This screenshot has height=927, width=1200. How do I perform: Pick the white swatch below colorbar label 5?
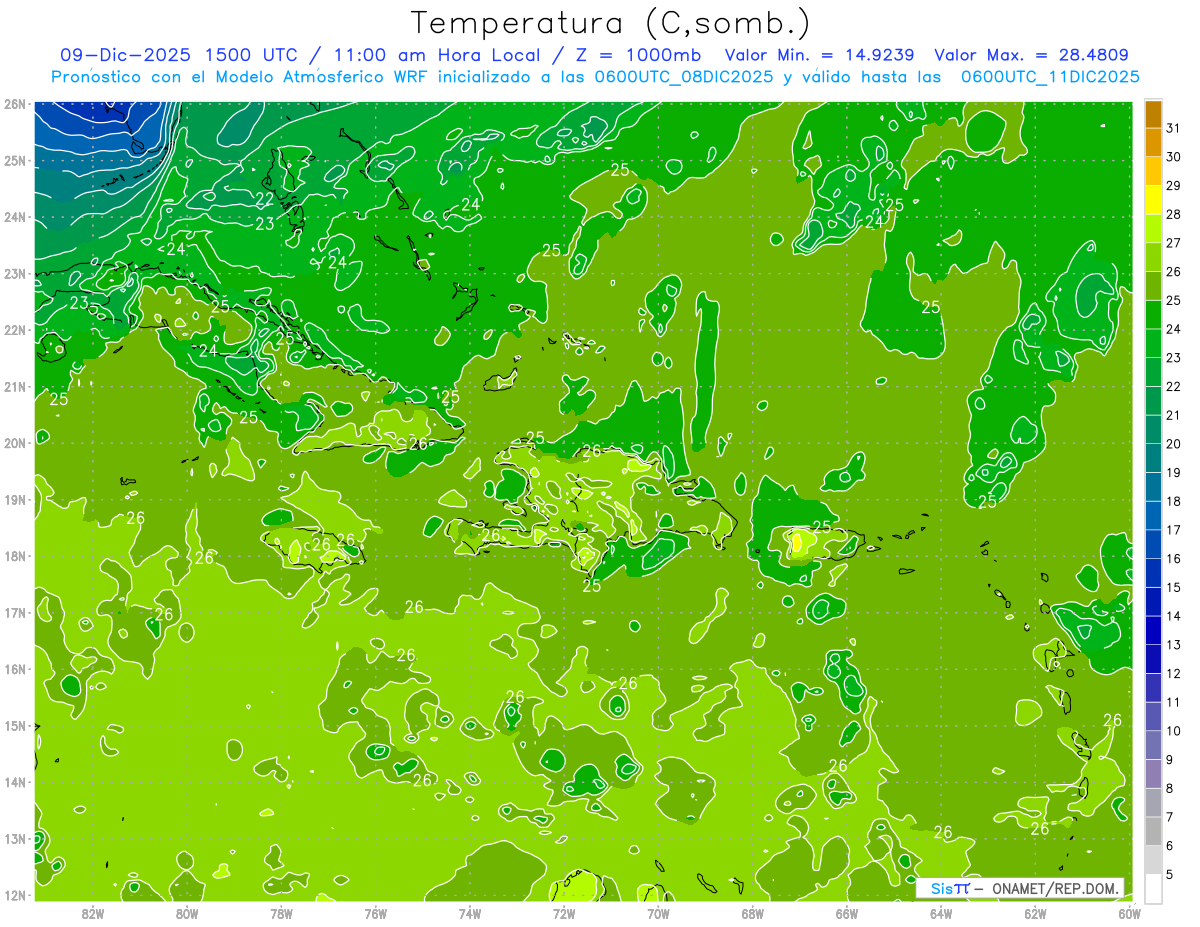pyautogui.click(x=1153, y=889)
